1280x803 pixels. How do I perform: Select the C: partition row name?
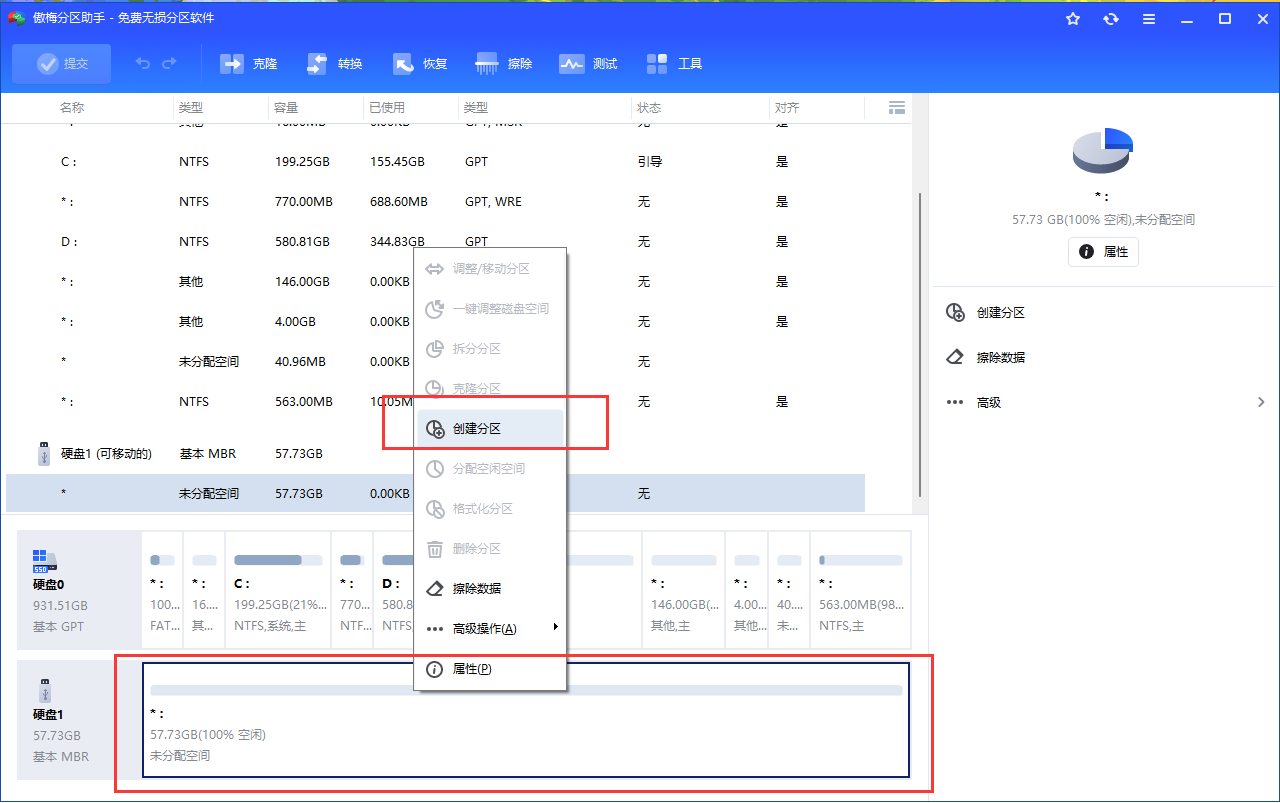[x=69, y=162]
